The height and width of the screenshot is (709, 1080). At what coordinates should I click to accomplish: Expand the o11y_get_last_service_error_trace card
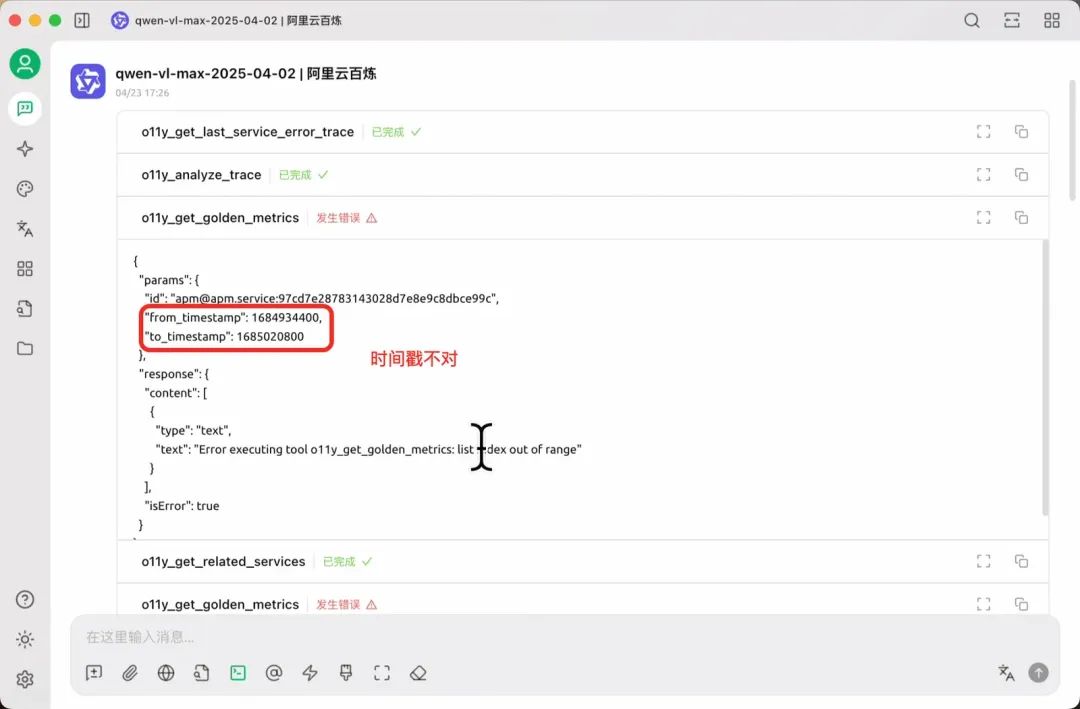(983, 131)
